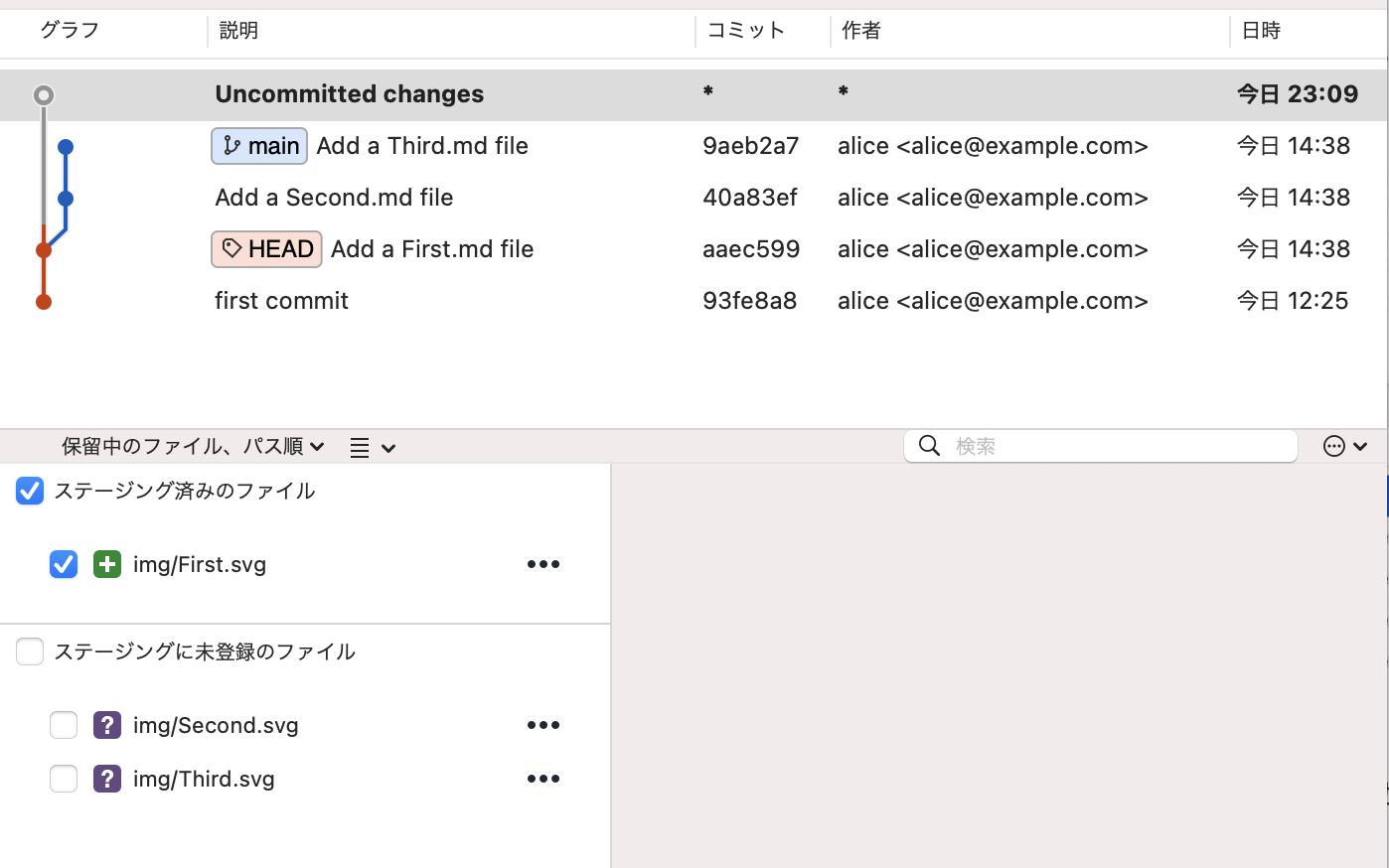Click the graph node for commit 9aeb2a7
The image size is (1389, 868).
pyautogui.click(x=66, y=147)
